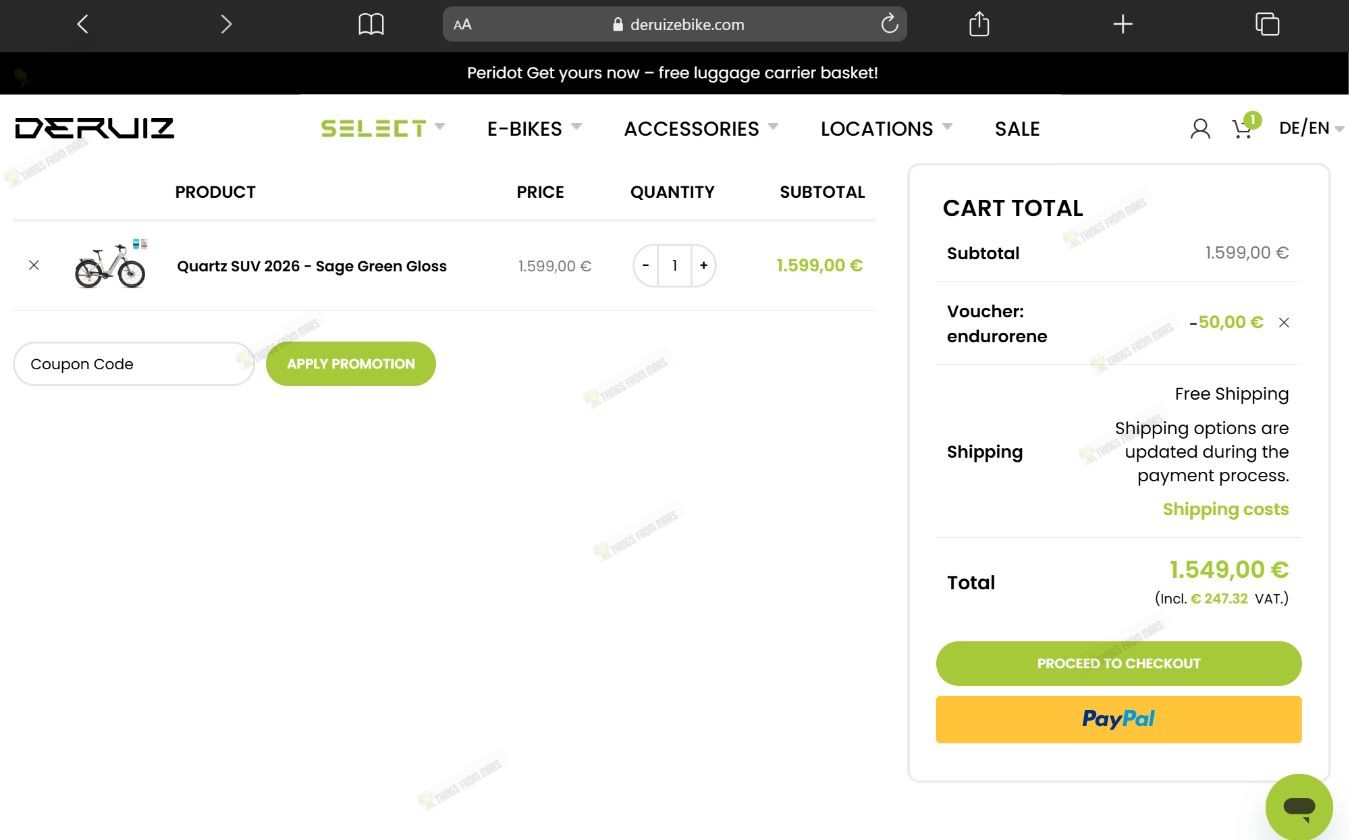Go forward with the browser forward arrow
This screenshot has height=840, width=1349.
[226, 24]
